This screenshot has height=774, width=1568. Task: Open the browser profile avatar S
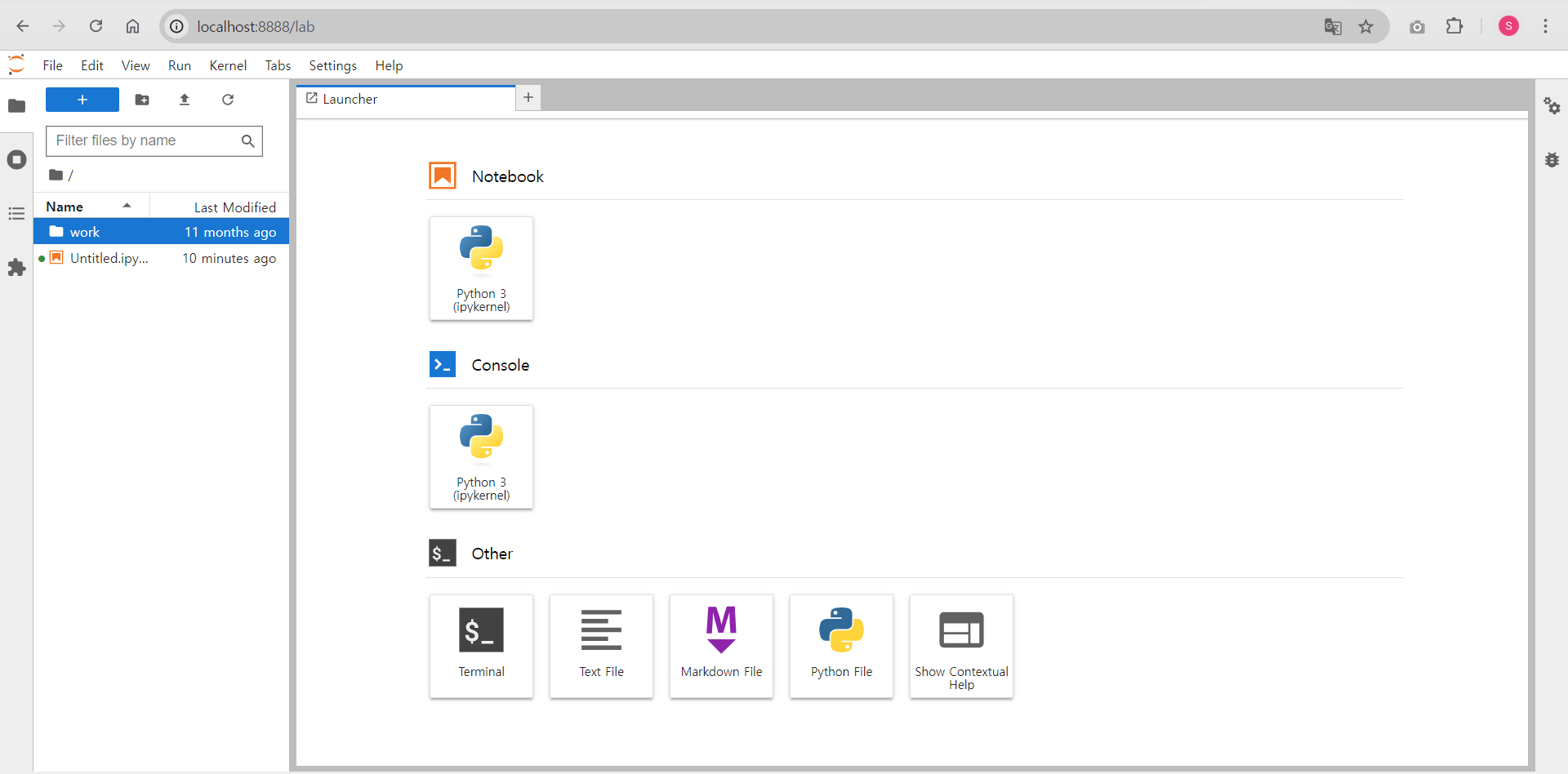coord(1508,26)
